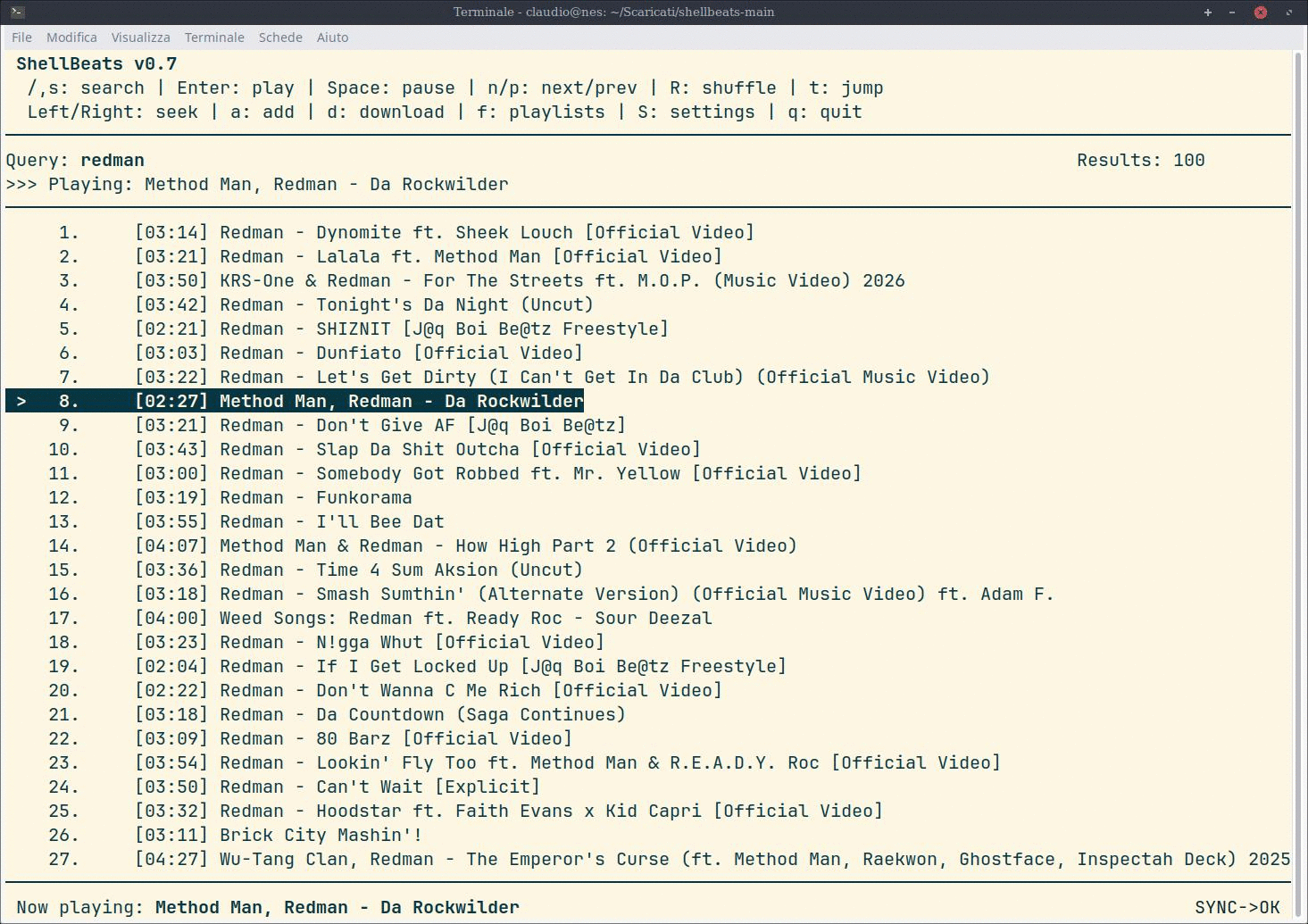Image resolution: width=1308 pixels, height=924 pixels.
Task: Click the 'd: download' shortcut hint
Action: (386, 112)
